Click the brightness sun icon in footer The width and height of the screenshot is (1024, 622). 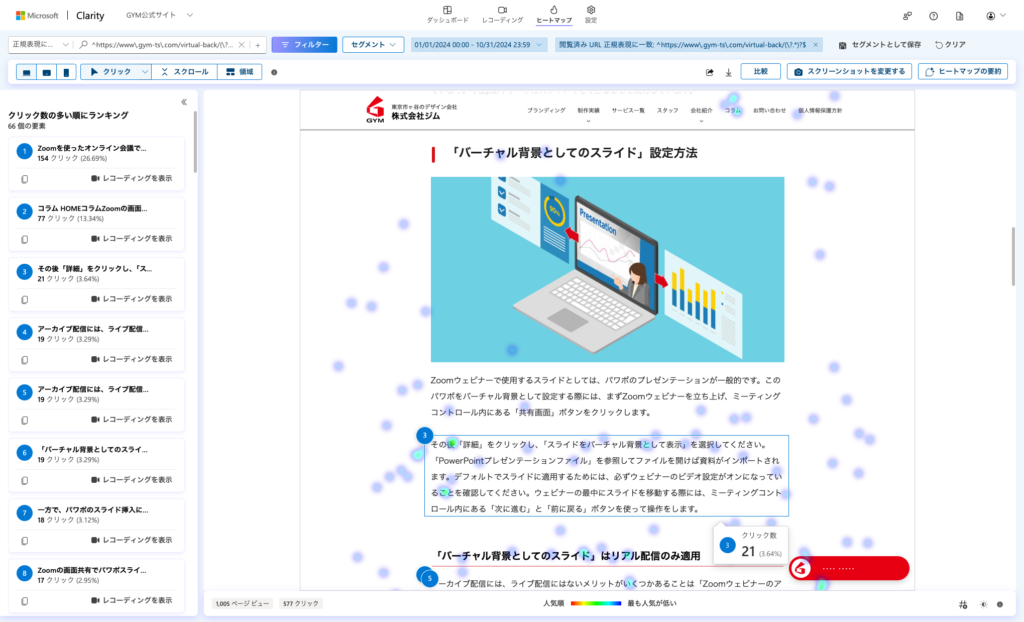984,604
